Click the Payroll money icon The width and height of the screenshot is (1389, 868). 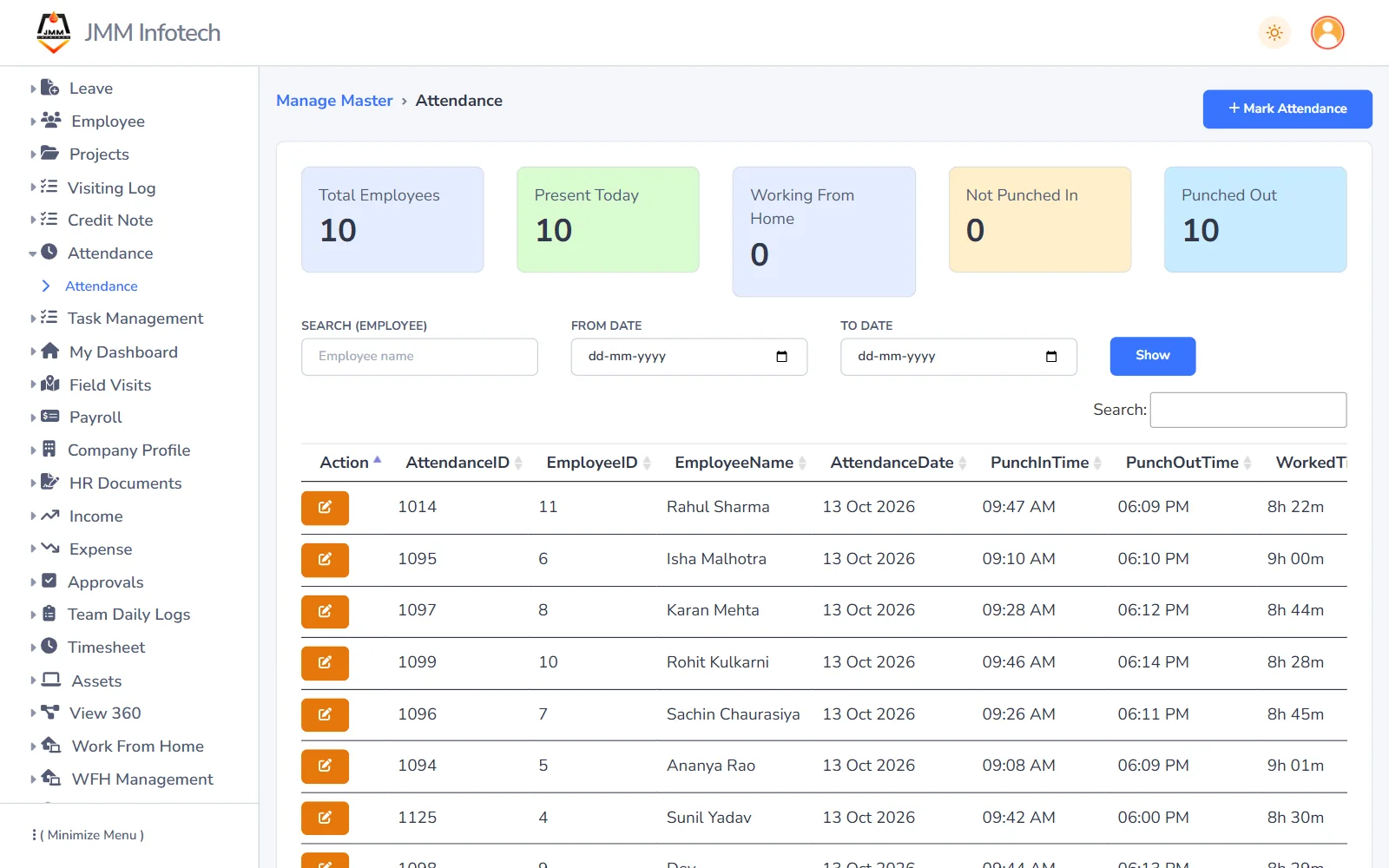click(x=50, y=417)
